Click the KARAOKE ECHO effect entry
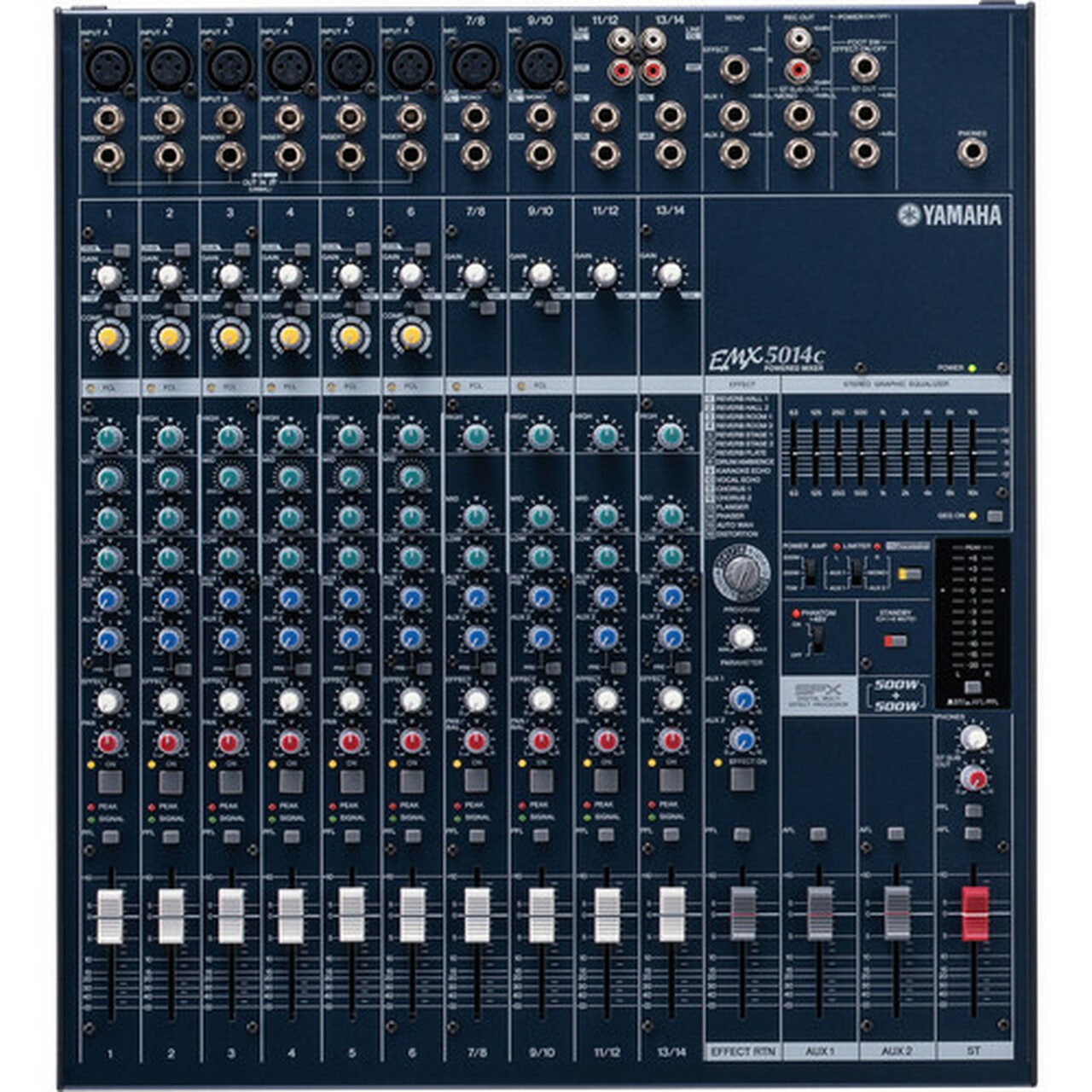 coord(740,470)
